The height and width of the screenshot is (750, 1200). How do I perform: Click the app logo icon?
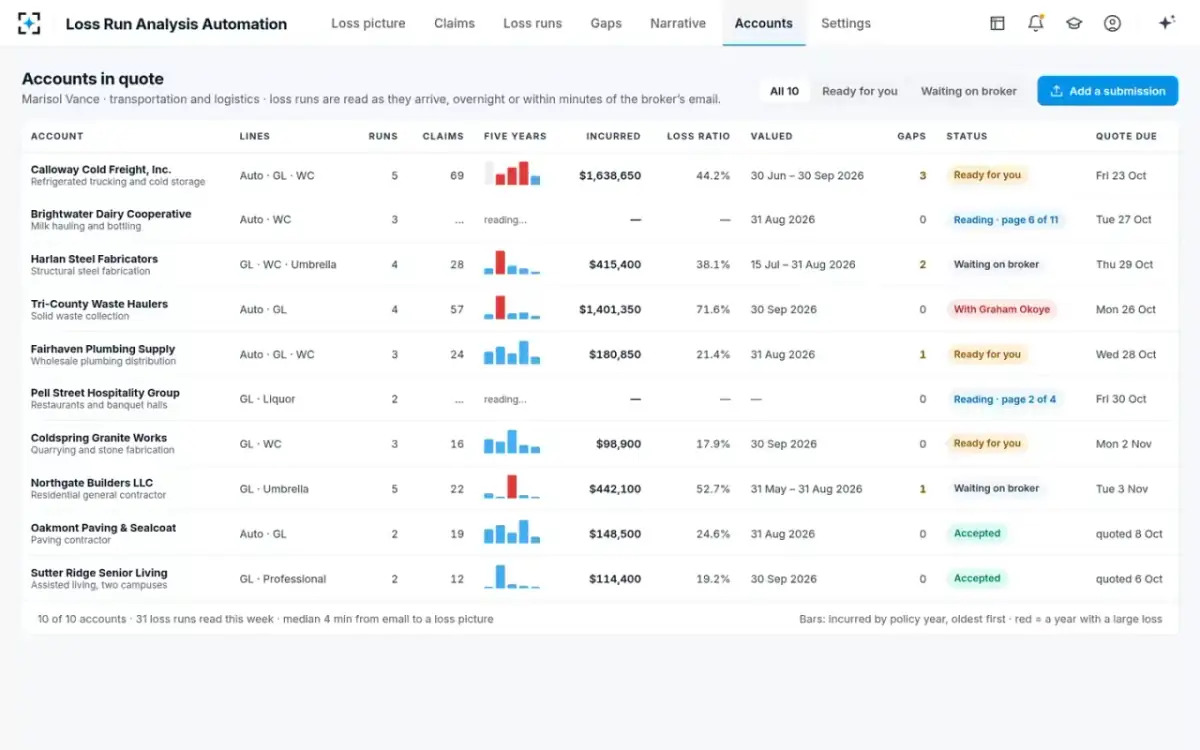pyautogui.click(x=30, y=23)
